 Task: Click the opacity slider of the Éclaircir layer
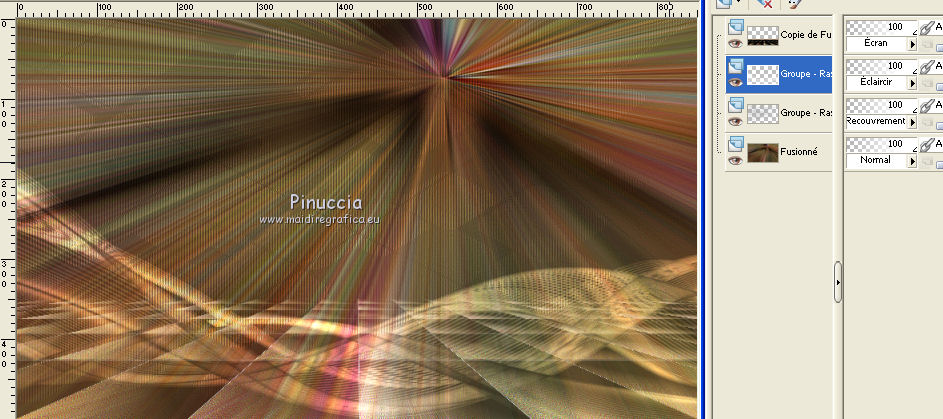pyautogui.click(x=882, y=67)
